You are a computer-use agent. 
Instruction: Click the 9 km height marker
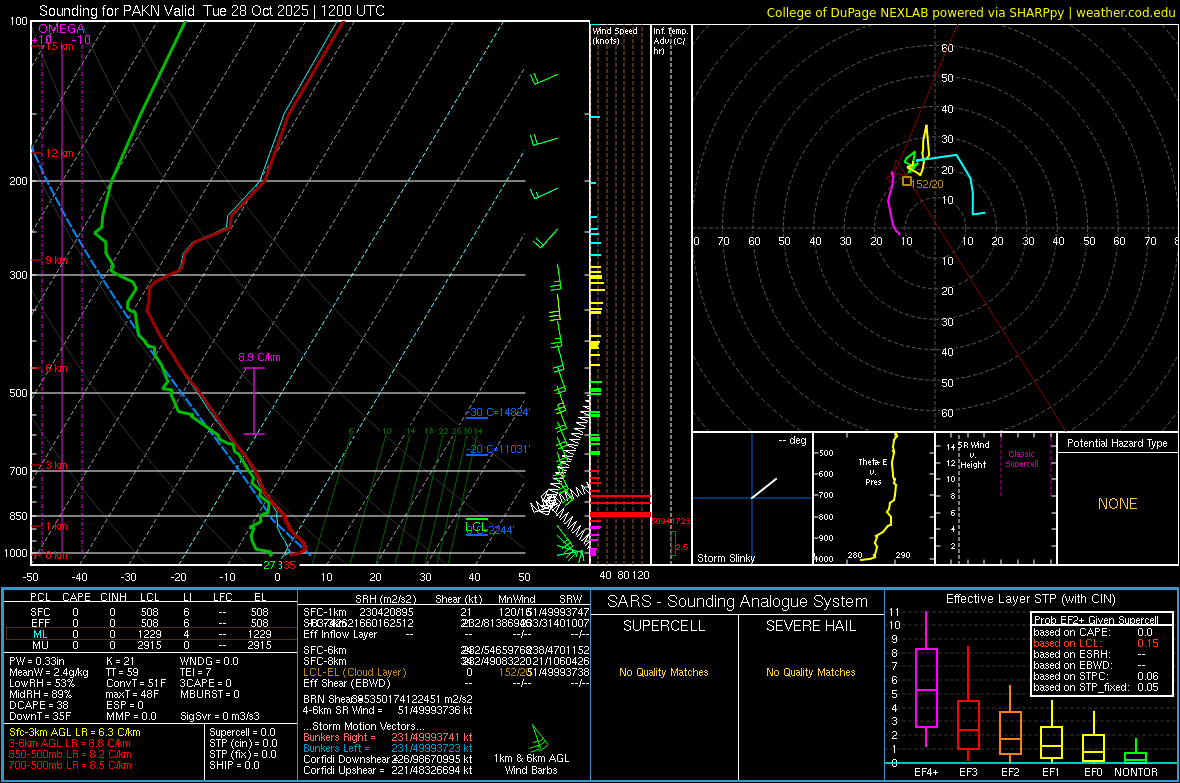click(56, 260)
